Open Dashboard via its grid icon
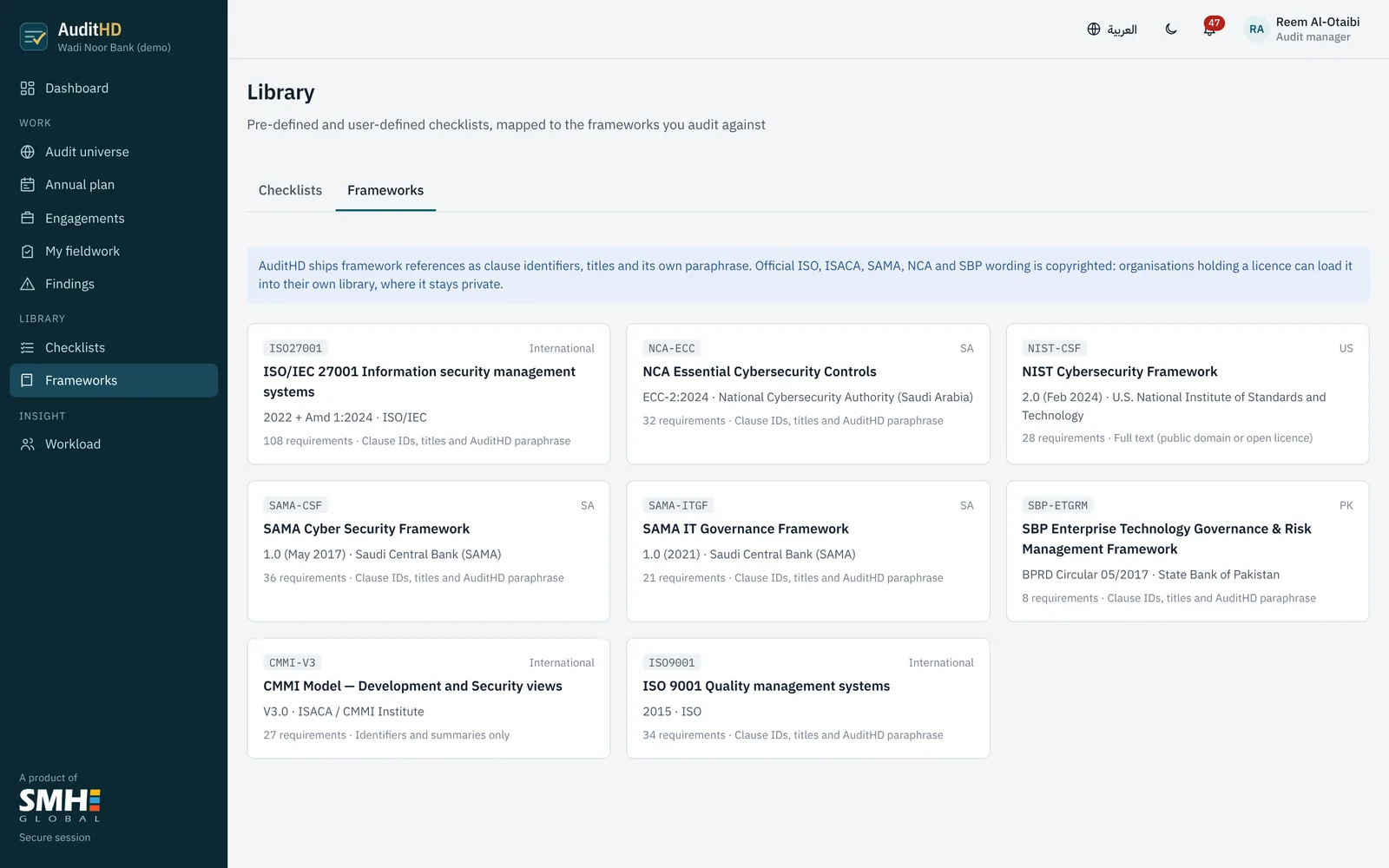Image resolution: width=1389 pixels, height=868 pixels. pyautogui.click(x=28, y=89)
